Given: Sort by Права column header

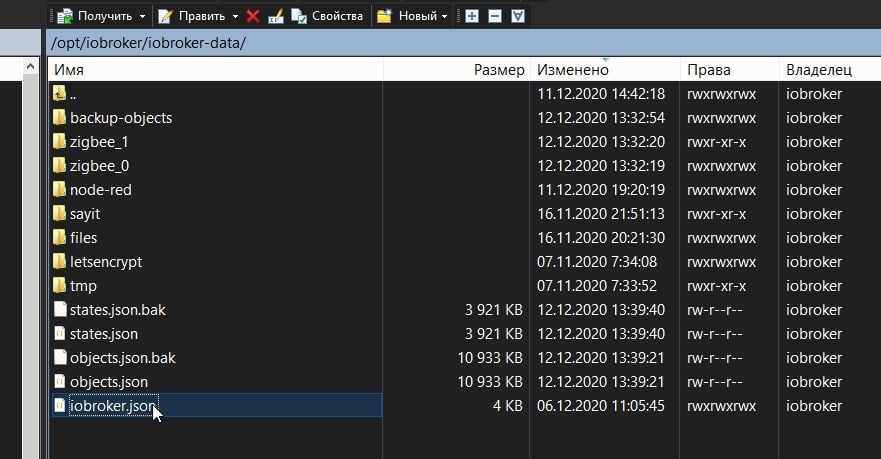Looking at the screenshot, I should (729, 70).
